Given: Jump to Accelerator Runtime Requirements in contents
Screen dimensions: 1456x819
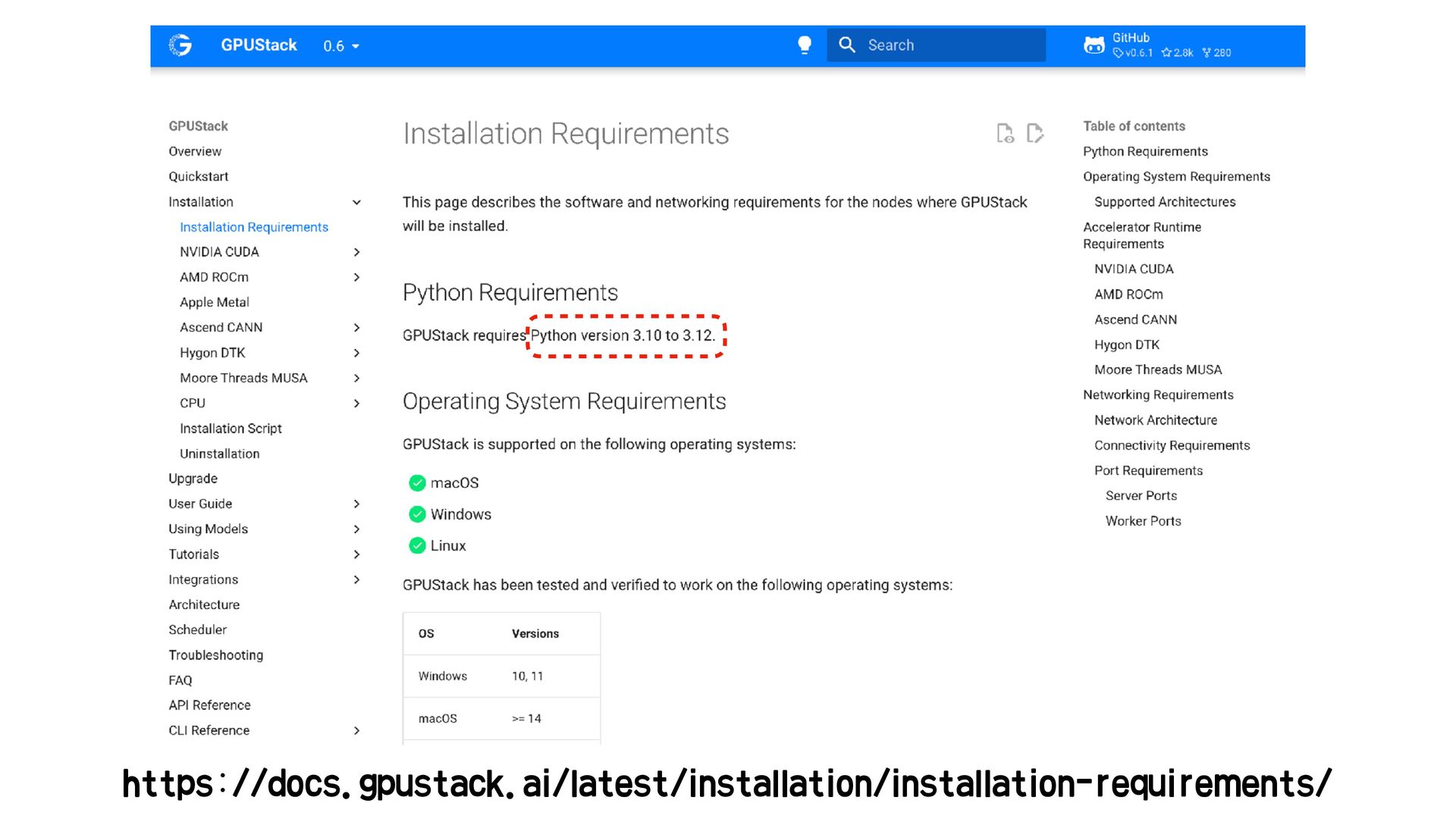Looking at the screenshot, I should click(x=1142, y=236).
